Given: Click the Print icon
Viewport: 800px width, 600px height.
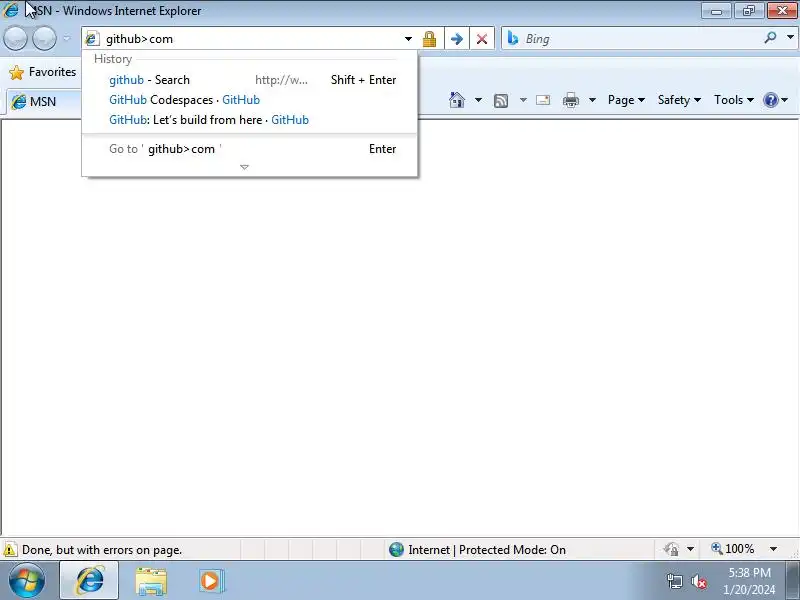Looking at the screenshot, I should [570, 100].
